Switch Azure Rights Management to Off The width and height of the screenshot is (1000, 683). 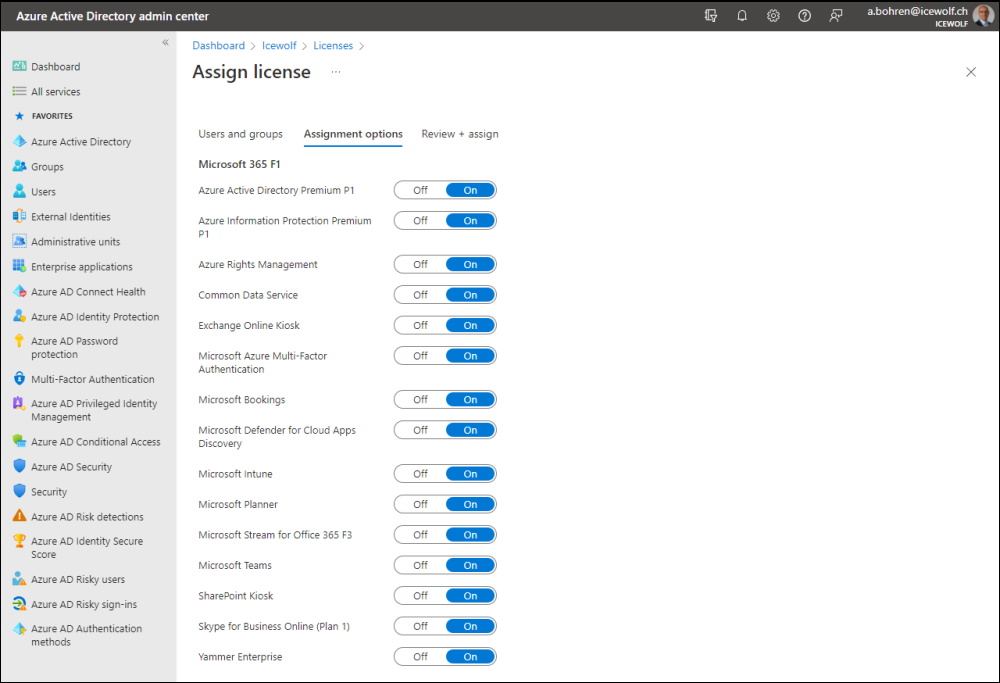(x=420, y=264)
